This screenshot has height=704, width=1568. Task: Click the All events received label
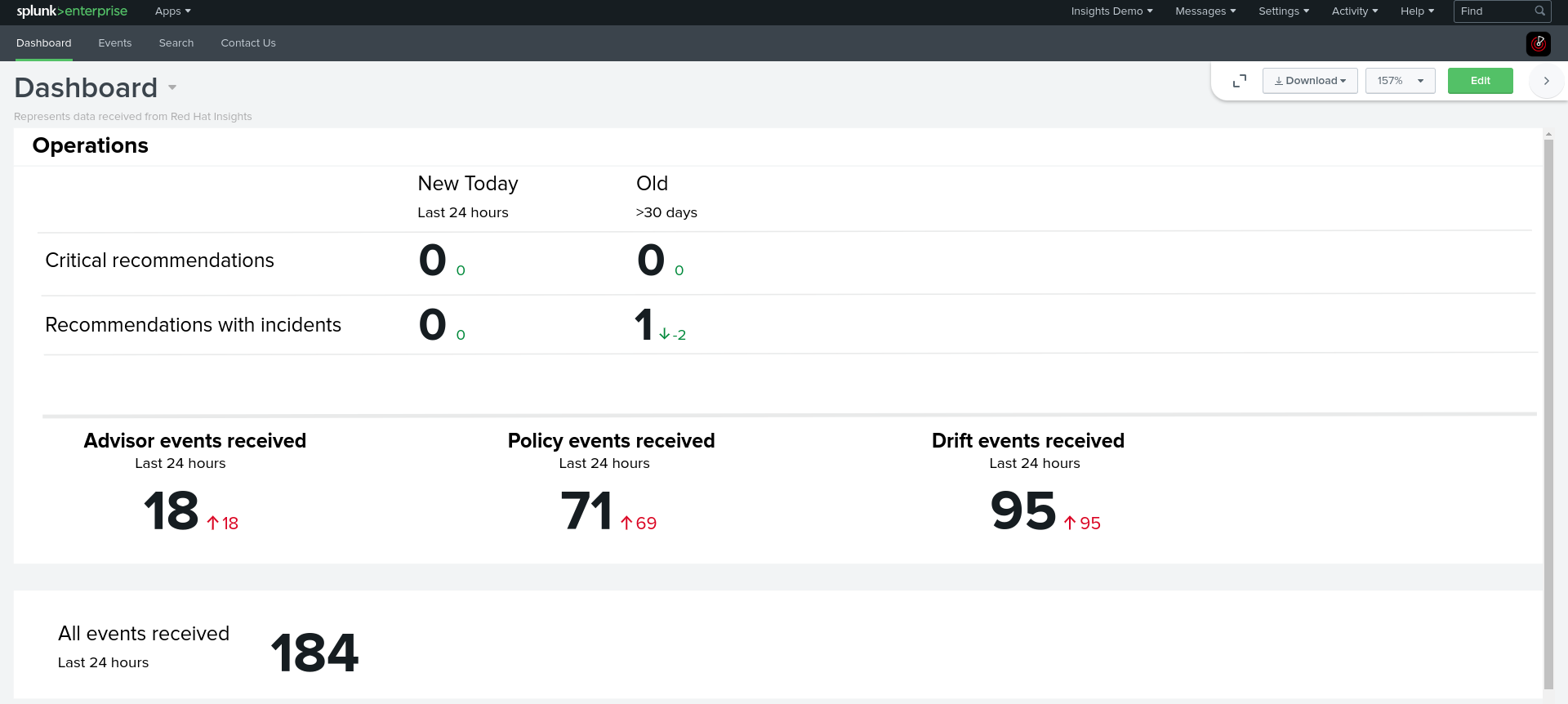click(x=144, y=634)
